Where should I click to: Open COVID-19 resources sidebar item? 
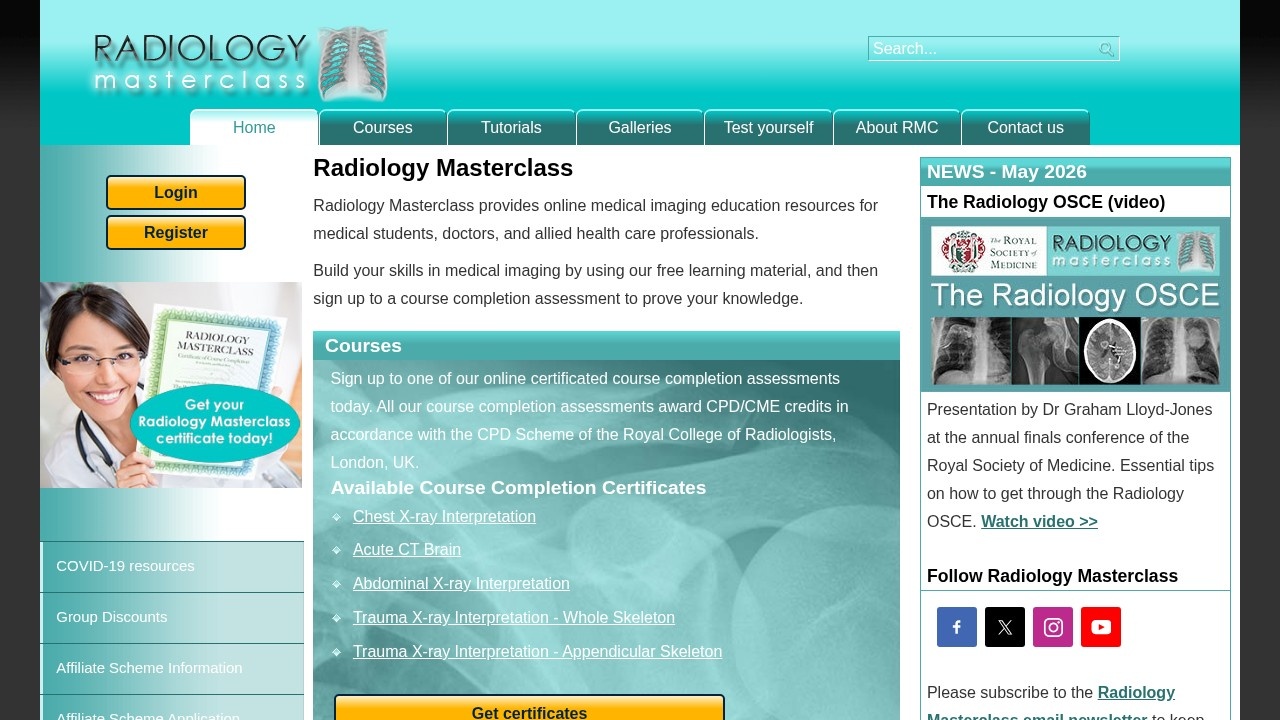point(172,567)
